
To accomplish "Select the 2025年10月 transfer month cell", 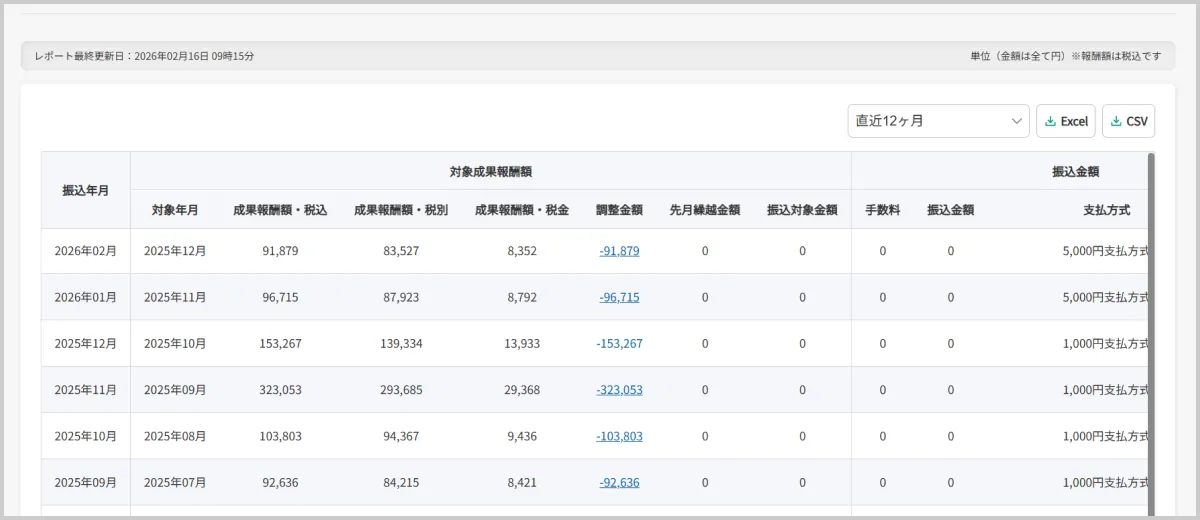I will click(86, 436).
